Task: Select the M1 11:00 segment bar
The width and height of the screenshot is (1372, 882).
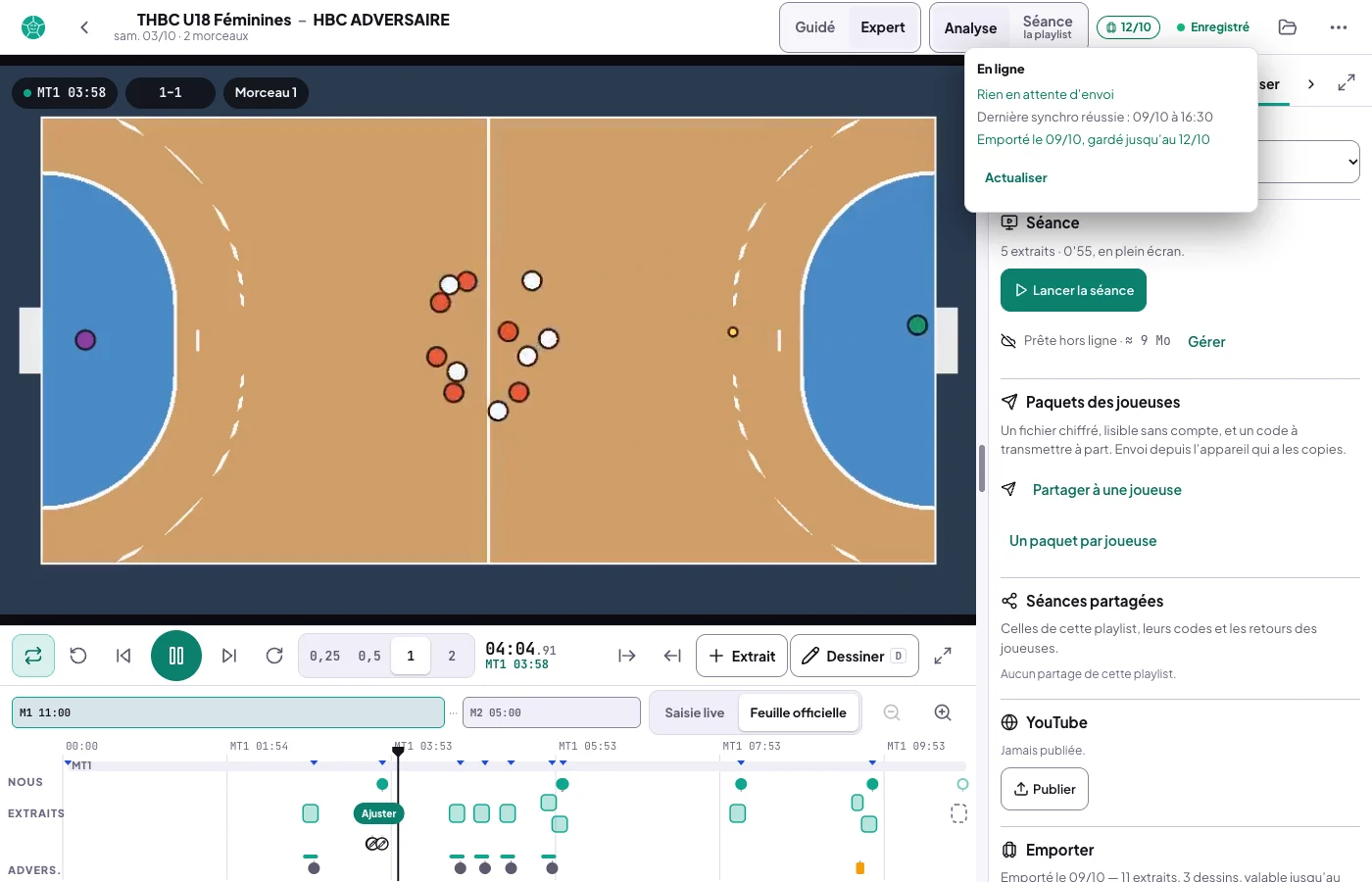Action: pos(228,712)
